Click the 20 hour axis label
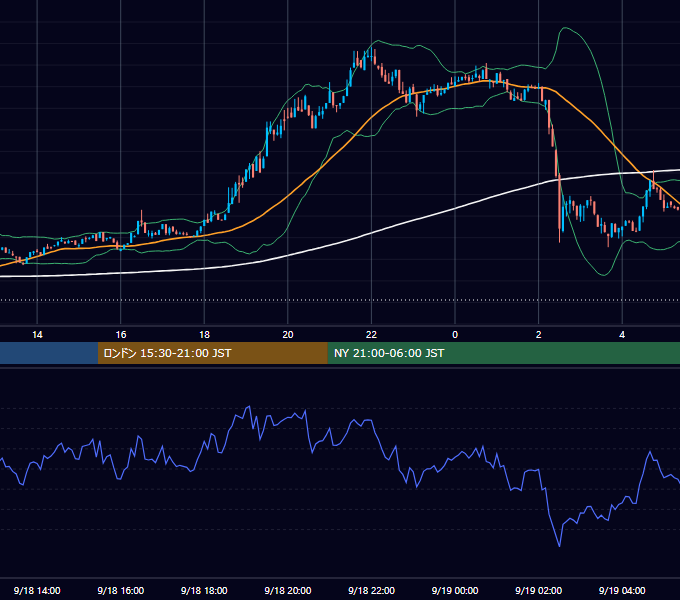The height and width of the screenshot is (600, 680). tap(288, 335)
